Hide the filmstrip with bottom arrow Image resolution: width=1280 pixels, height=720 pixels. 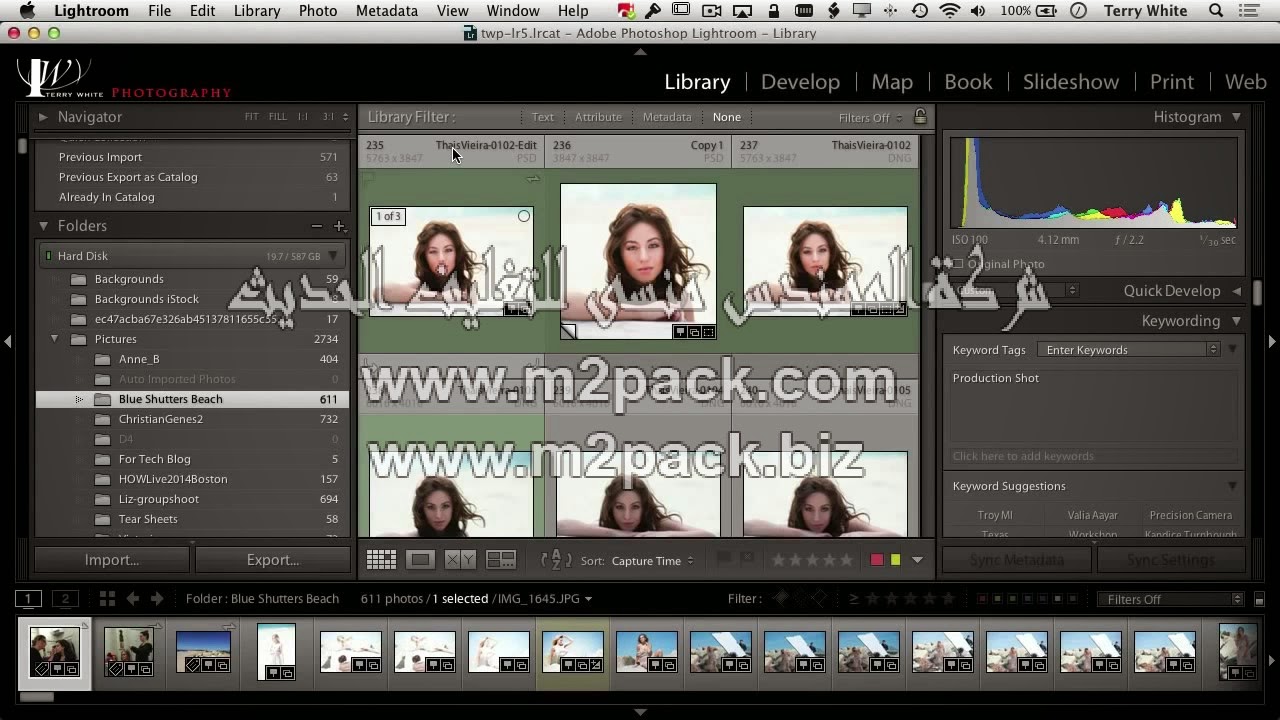(640, 712)
